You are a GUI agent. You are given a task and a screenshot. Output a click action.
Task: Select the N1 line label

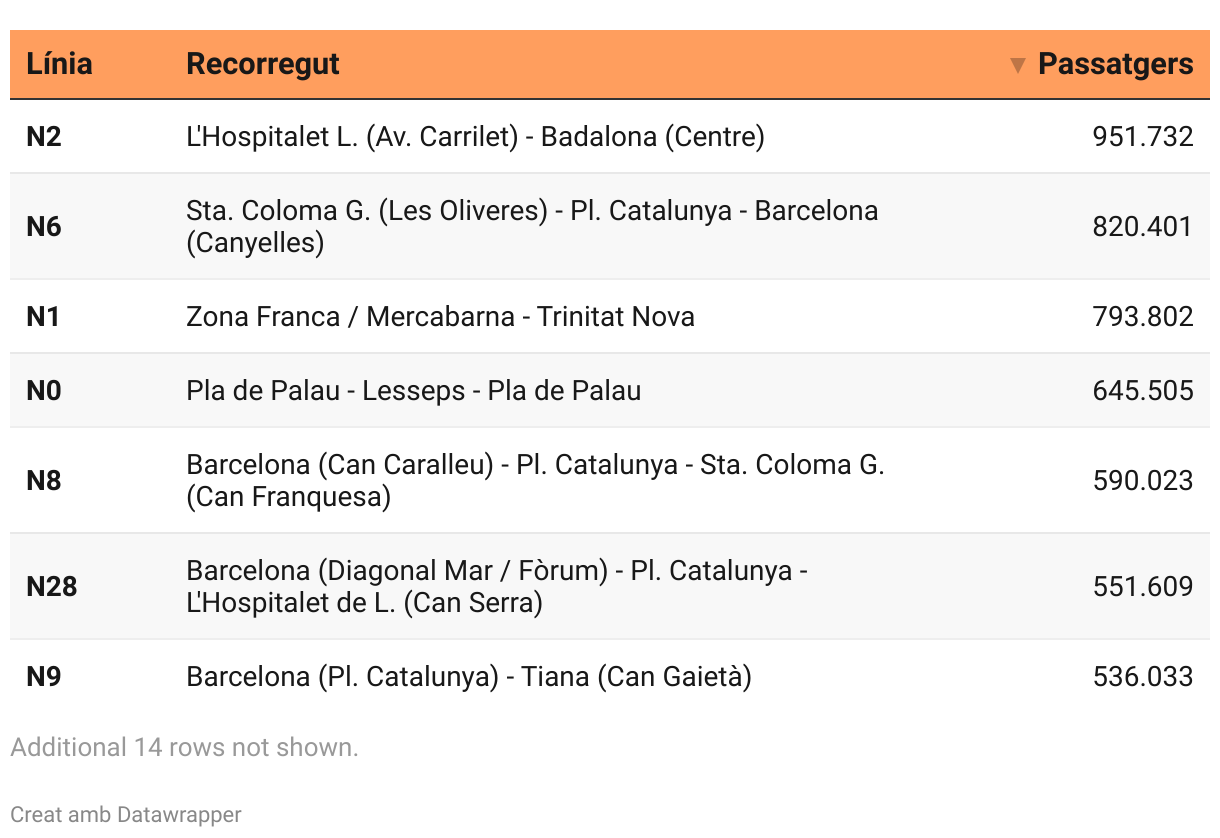44,316
